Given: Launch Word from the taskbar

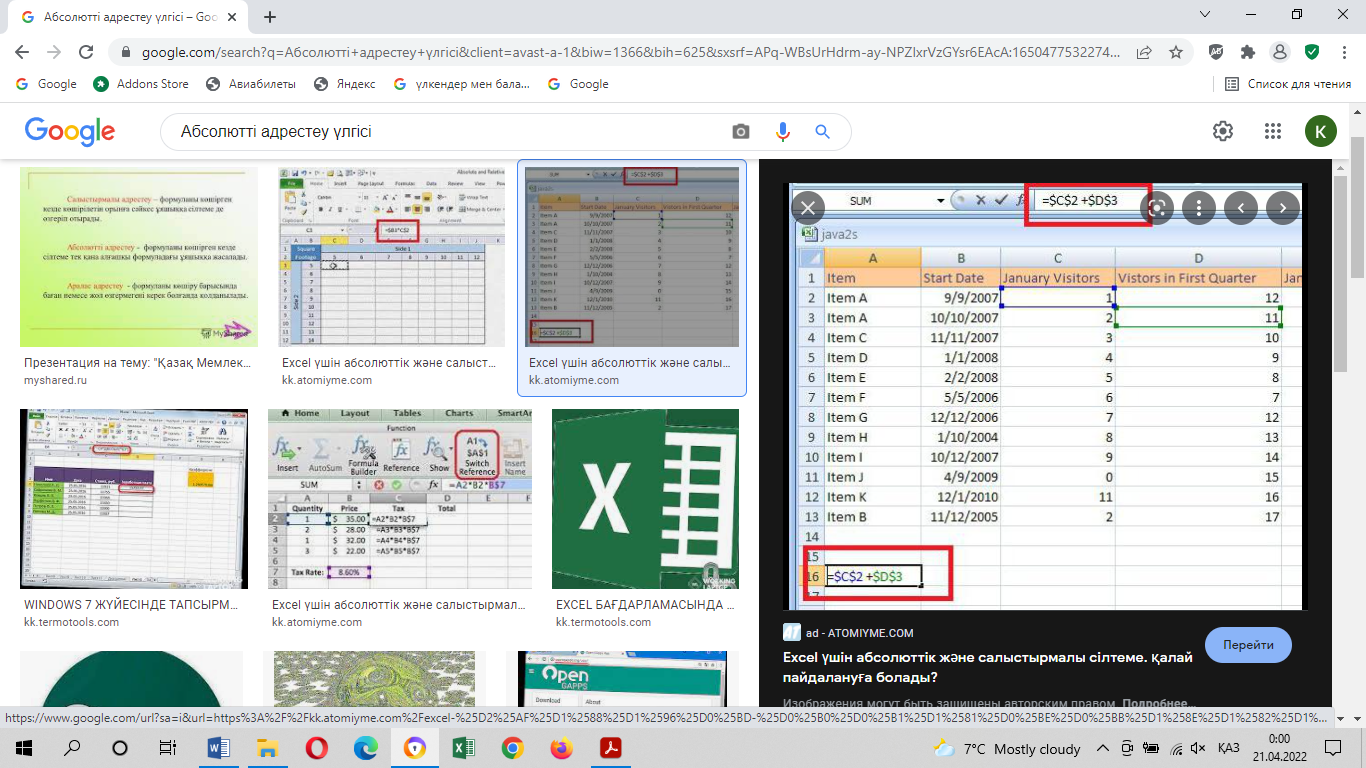Looking at the screenshot, I should click(217, 748).
